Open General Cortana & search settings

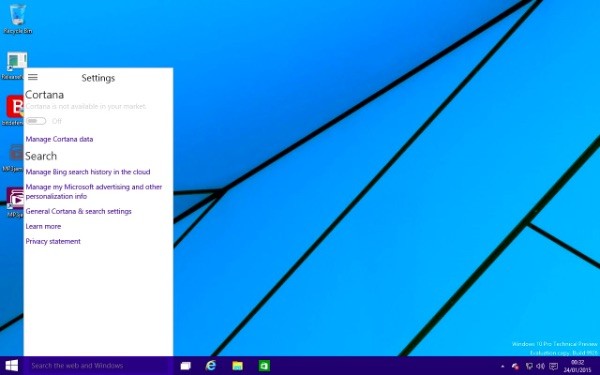tap(78, 211)
